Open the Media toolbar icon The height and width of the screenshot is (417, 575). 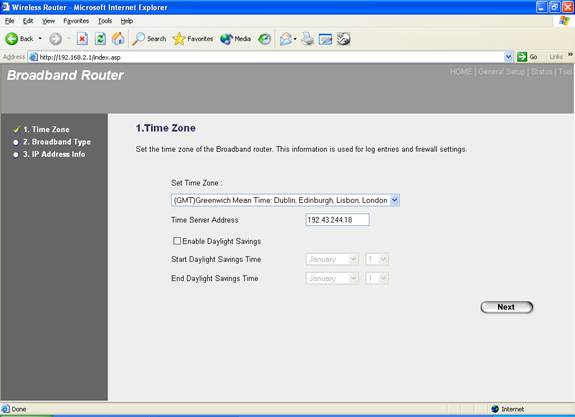[226, 39]
